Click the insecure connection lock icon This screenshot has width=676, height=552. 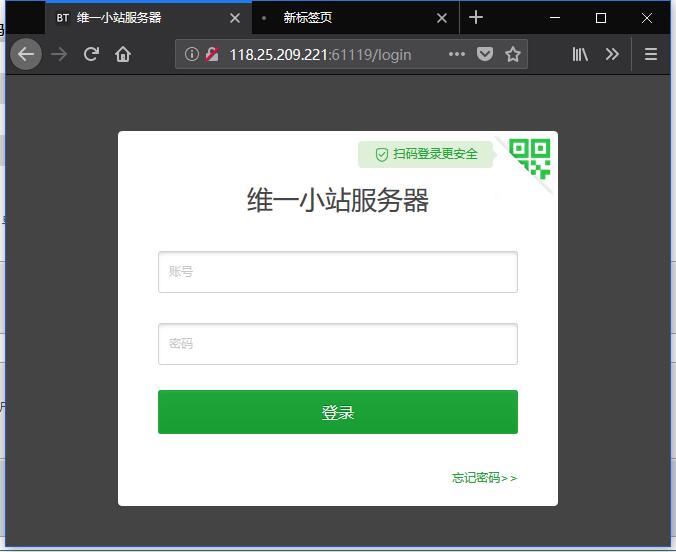pyautogui.click(x=212, y=54)
